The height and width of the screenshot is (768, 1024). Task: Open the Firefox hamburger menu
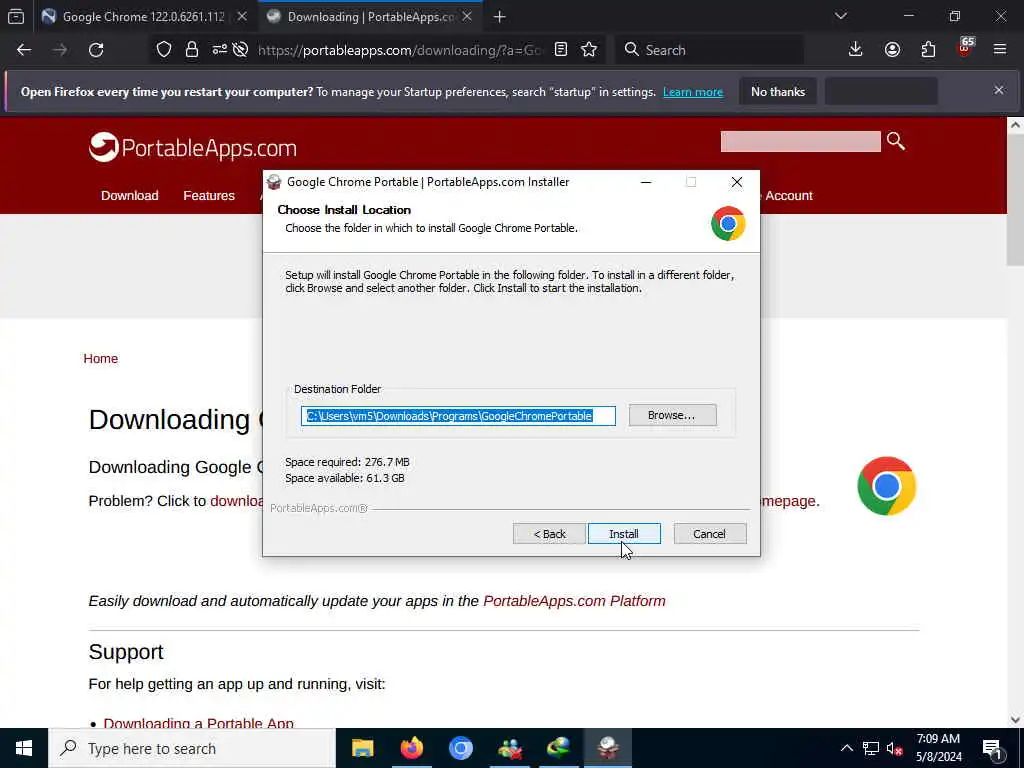1000,50
